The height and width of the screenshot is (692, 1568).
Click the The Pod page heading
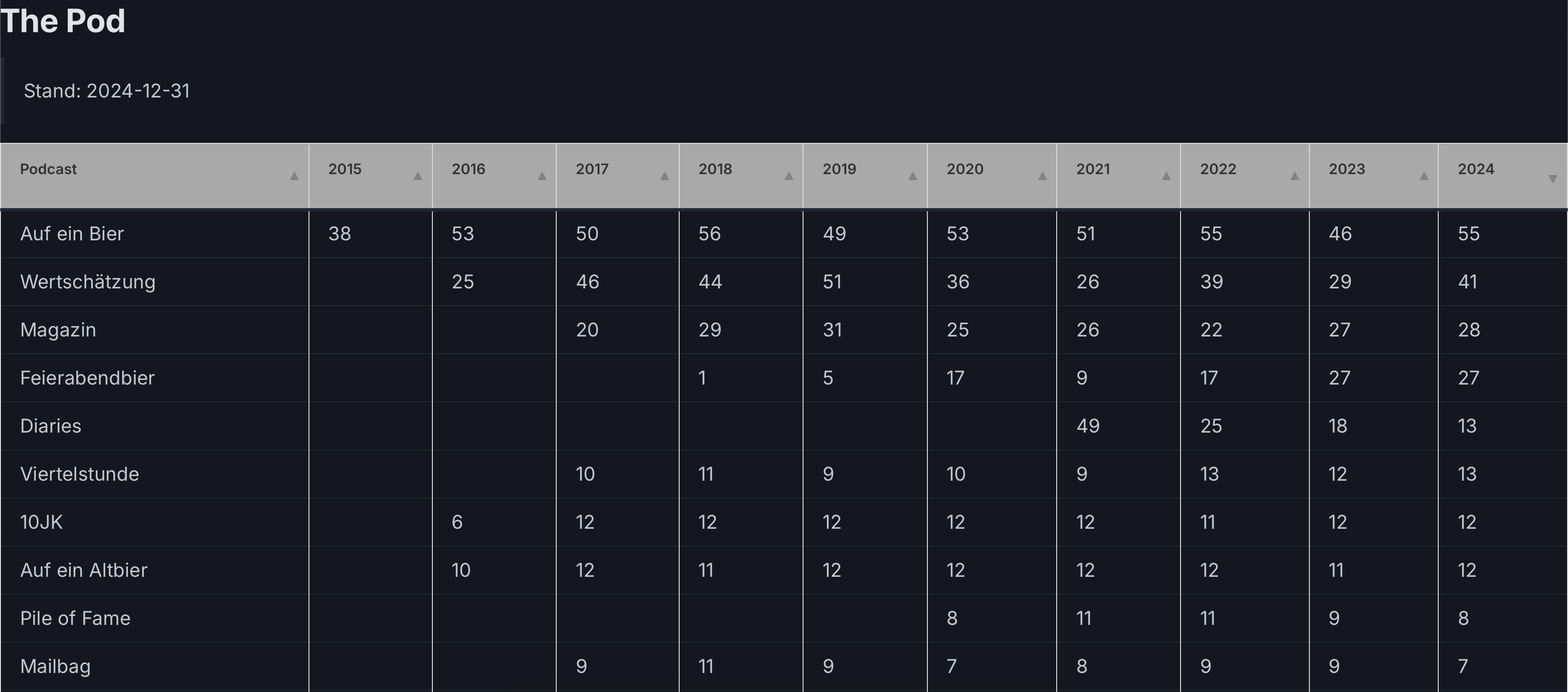click(63, 21)
